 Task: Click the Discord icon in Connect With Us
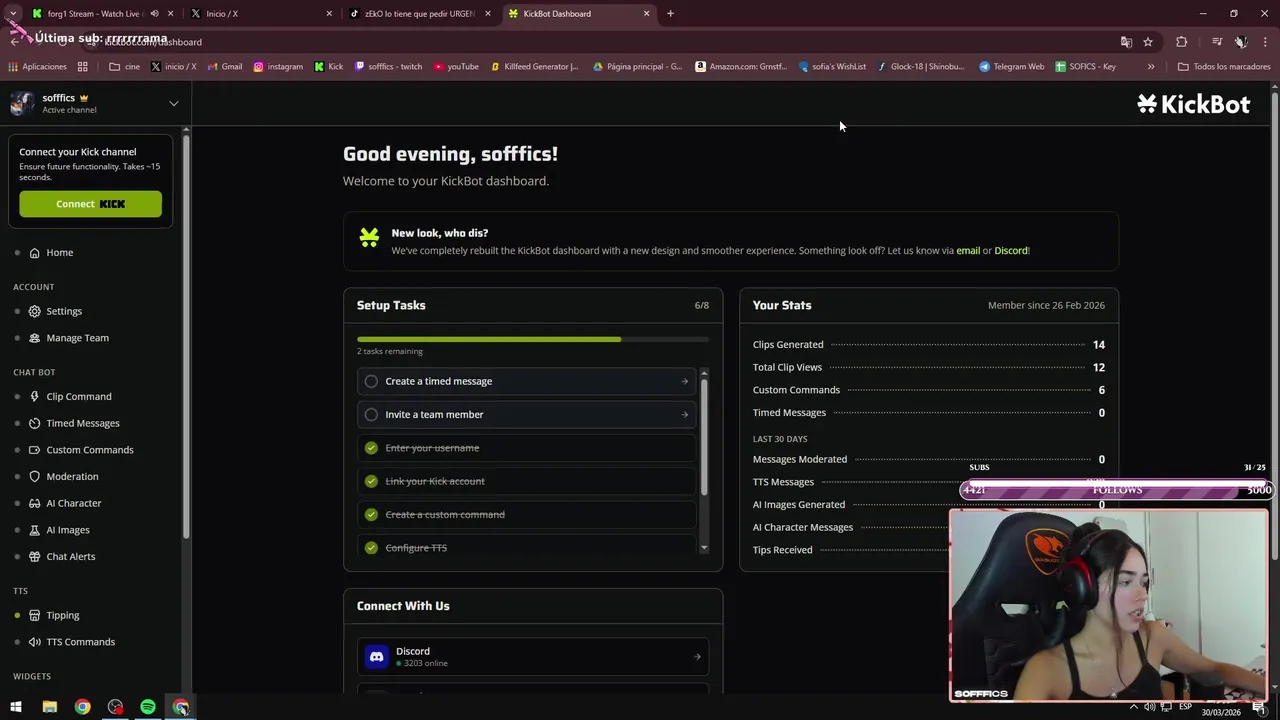(376, 657)
